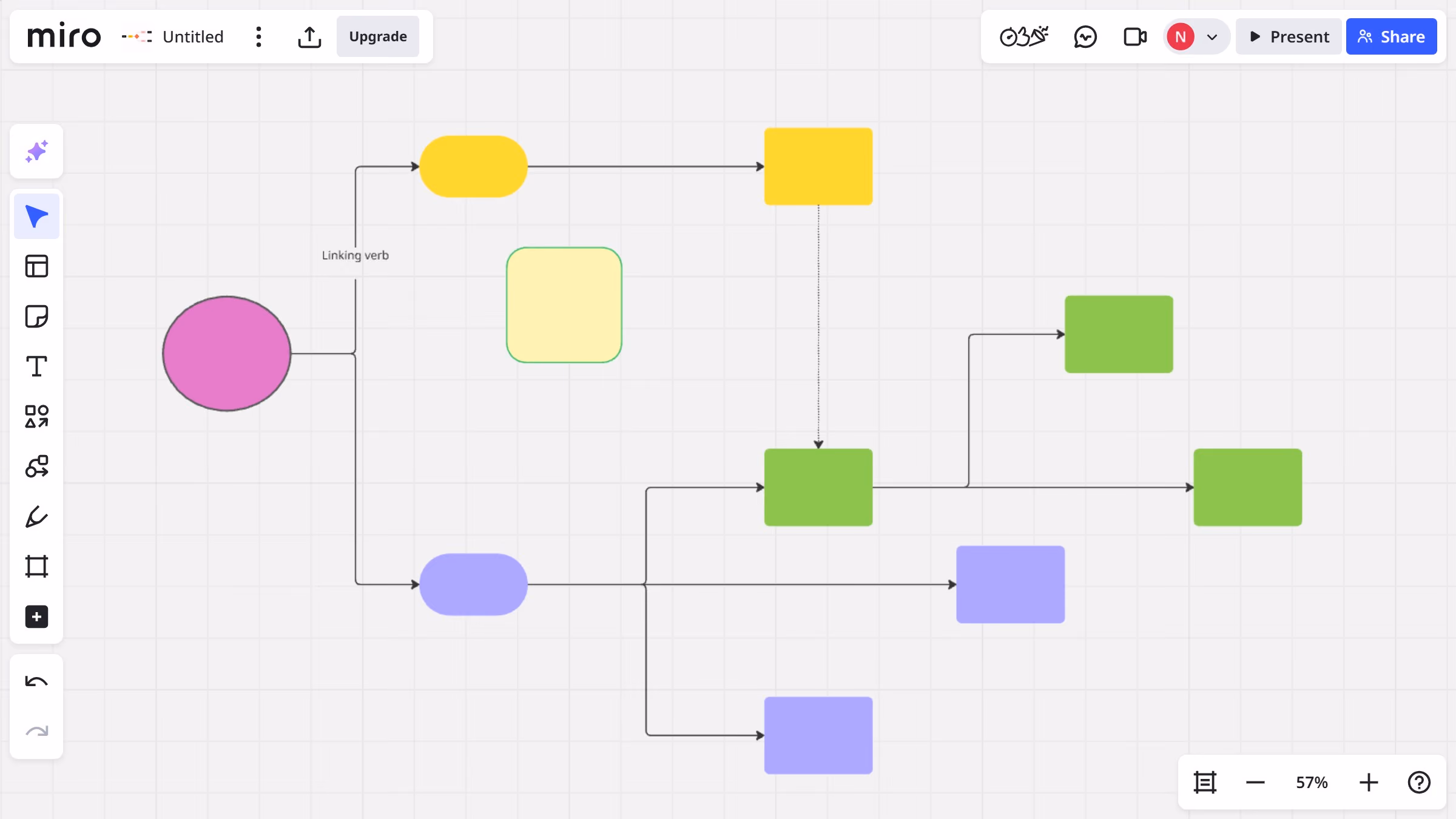Open the Share dialog
This screenshot has height=819, width=1456.
pyautogui.click(x=1392, y=36)
